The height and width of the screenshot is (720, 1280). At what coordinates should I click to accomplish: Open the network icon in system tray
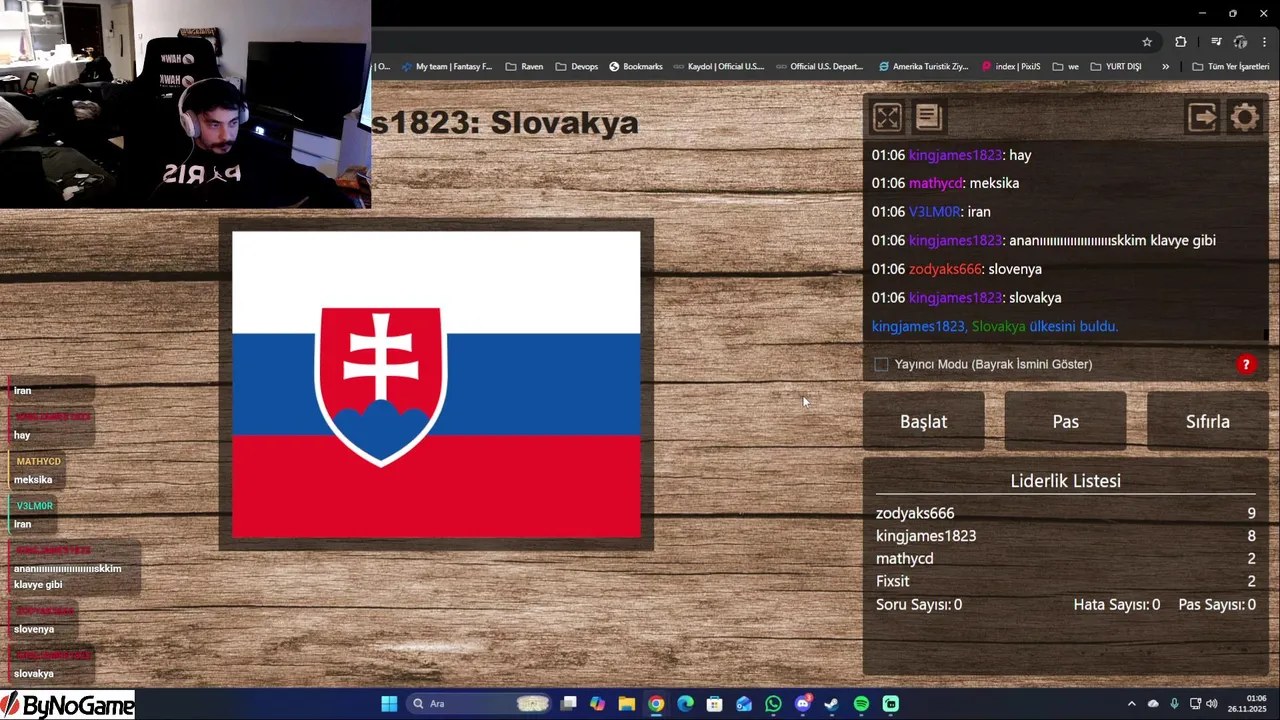[x=1195, y=704]
